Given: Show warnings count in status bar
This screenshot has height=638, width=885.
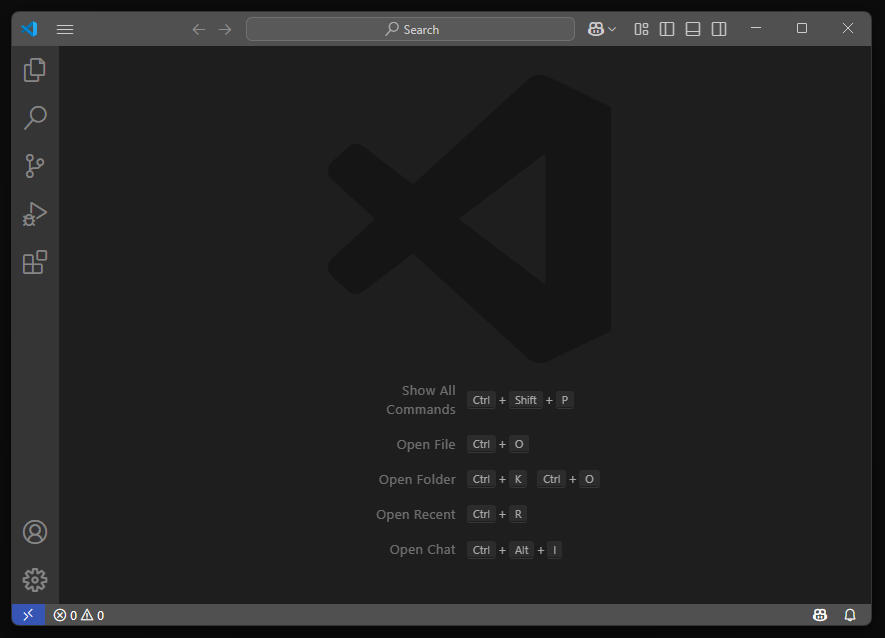Looking at the screenshot, I should point(93,615).
